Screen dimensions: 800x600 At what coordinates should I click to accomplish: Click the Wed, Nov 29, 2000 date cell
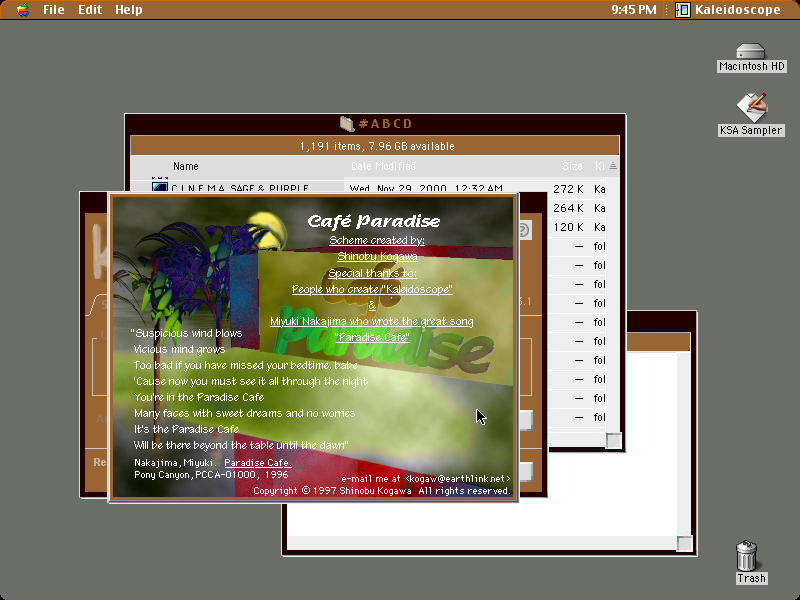426,188
